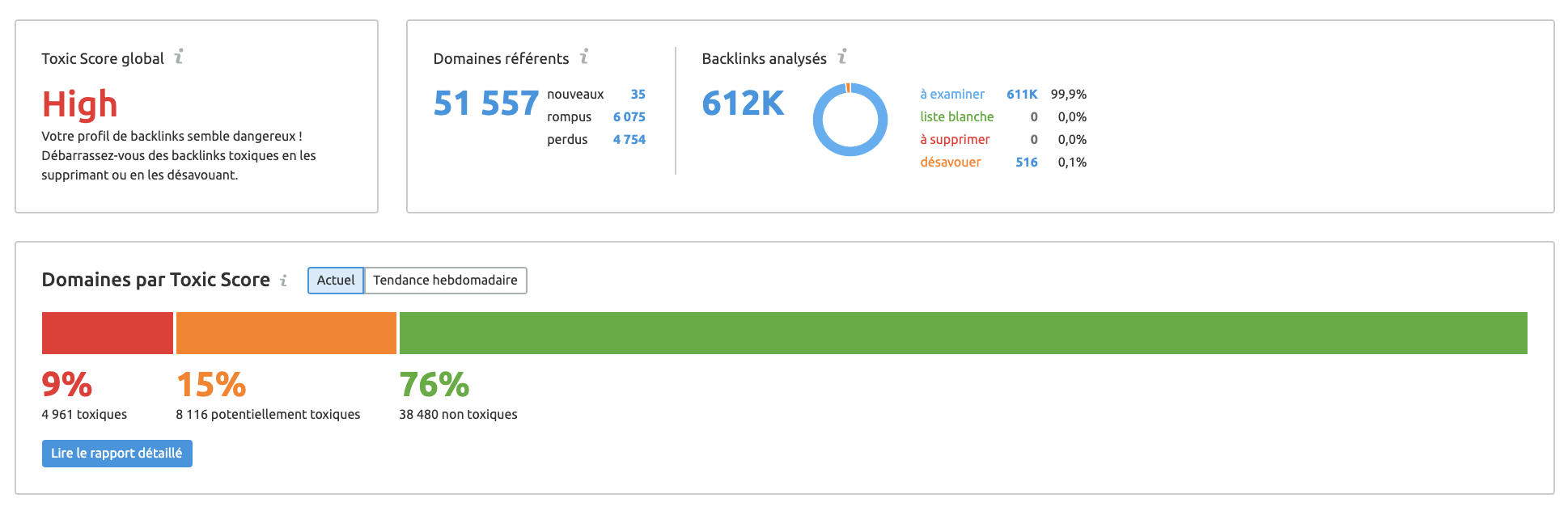The width and height of the screenshot is (1568, 511).
Task: Click the liste blanche label
Action: pos(957,117)
